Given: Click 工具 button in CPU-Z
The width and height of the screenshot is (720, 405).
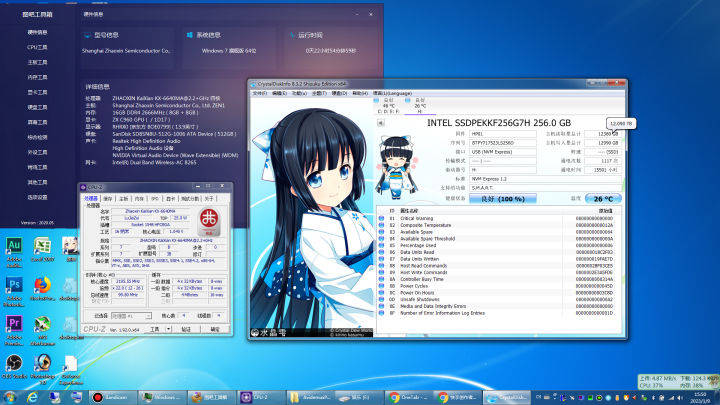Looking at the screenshot, I should (155, 329).
